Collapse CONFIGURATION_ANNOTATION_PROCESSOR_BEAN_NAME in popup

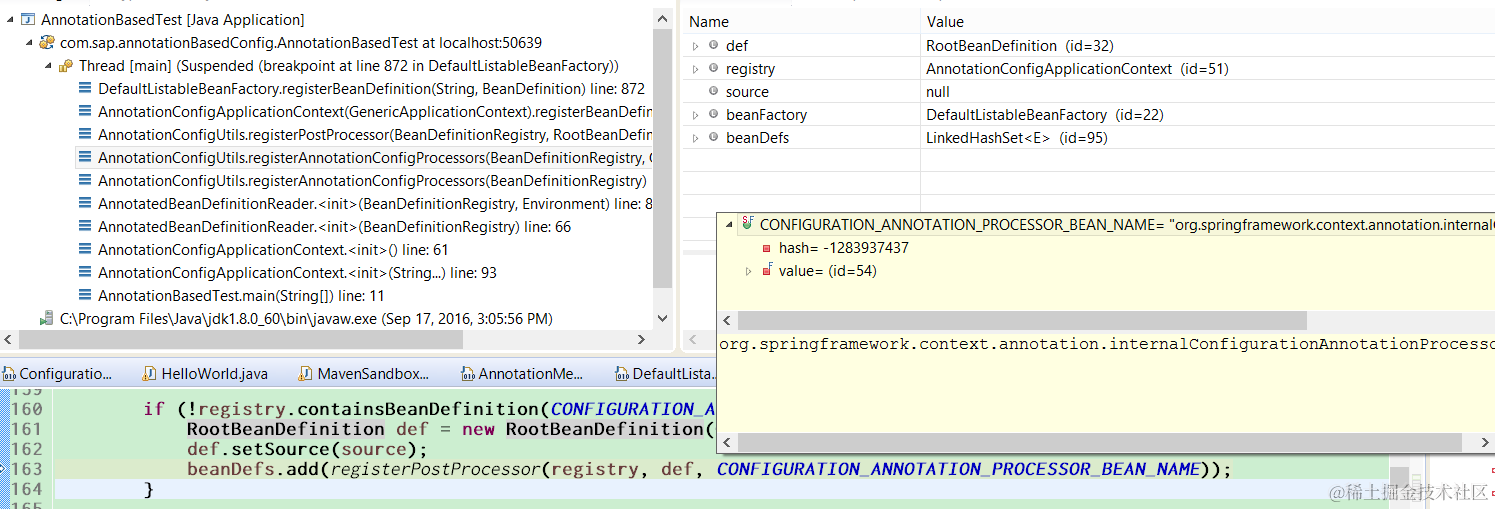(x=728, y=225)
